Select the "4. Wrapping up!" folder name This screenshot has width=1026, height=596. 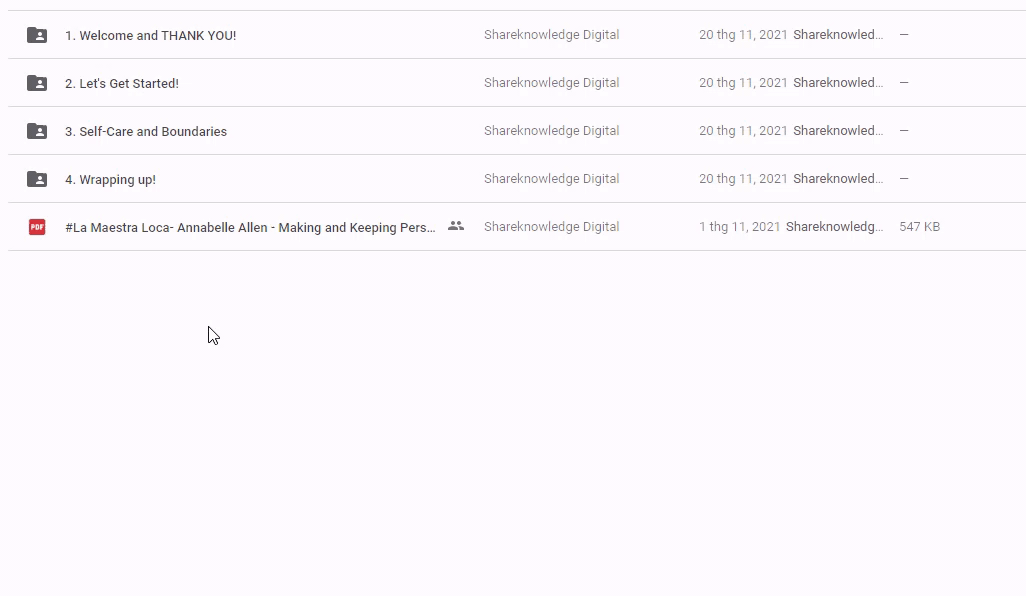pyautogui.click(x=110, y=179)
